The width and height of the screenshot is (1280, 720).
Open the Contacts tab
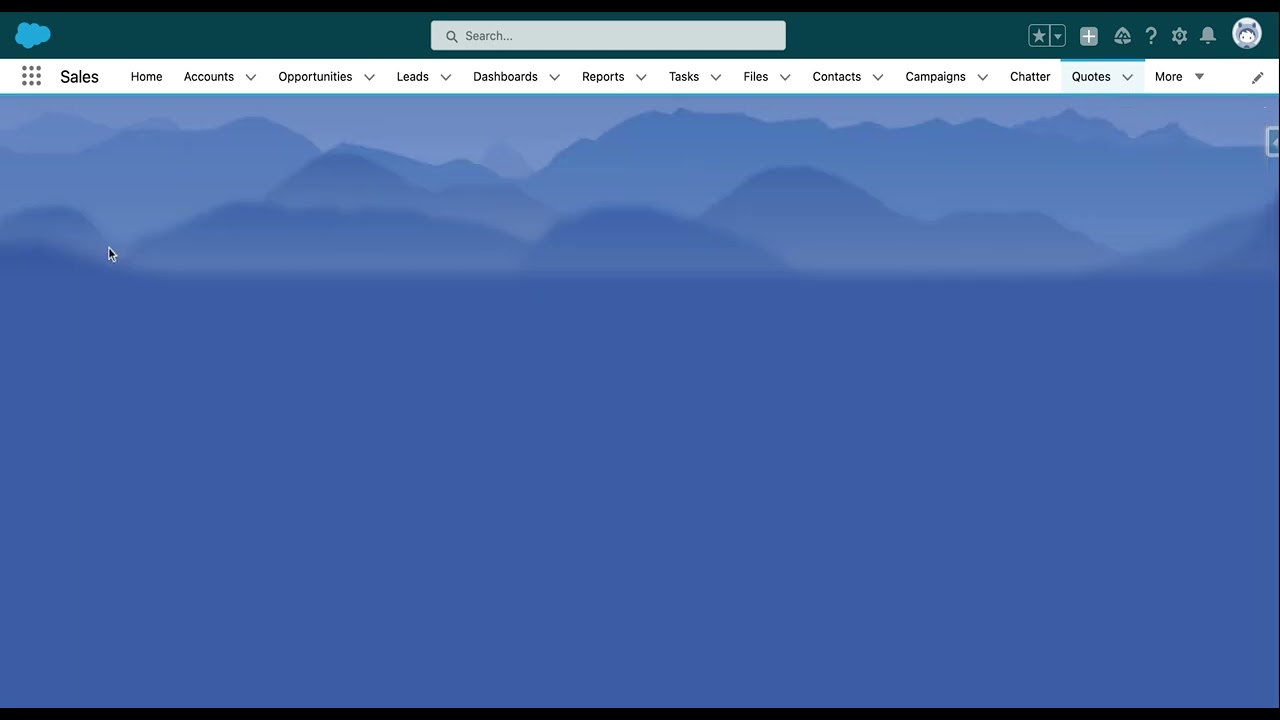point(837,76)
